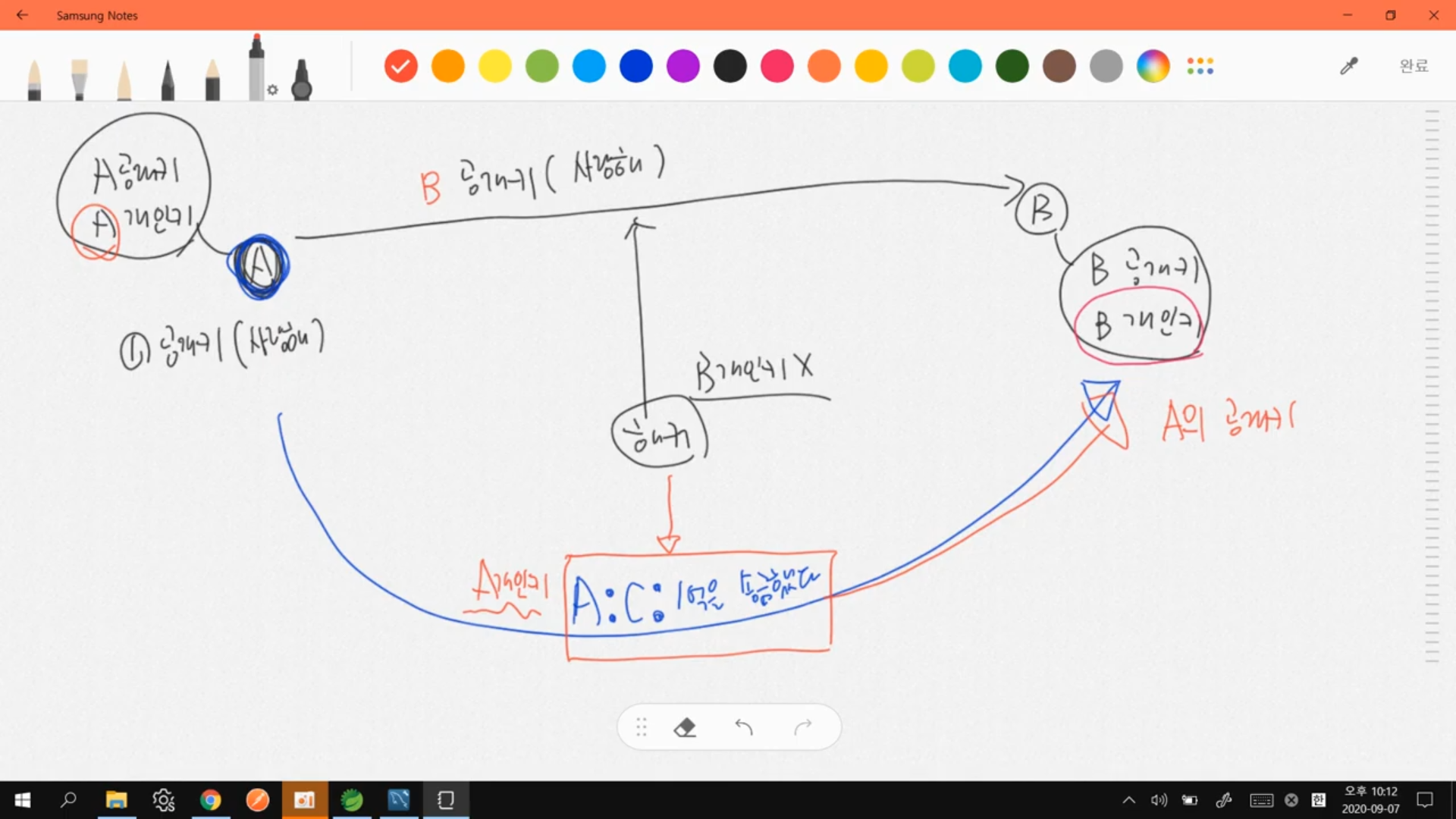
Task: Click the 완료 done button
Action: point(1414,67)
